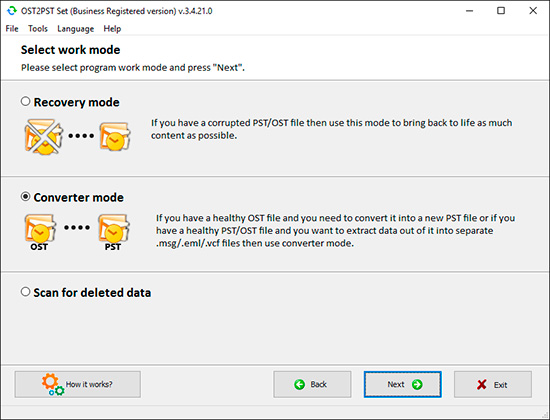This screenshot has height=420, width=550.
Task: Select the Scan for deleted data option
Action: [x=25, y=292]
